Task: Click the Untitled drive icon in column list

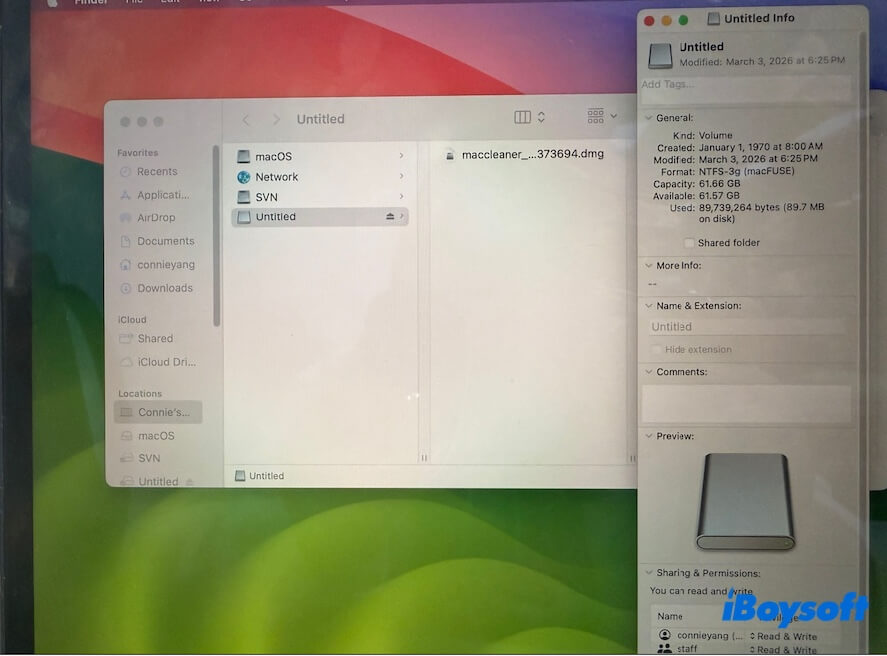Action: click(244, 217)
